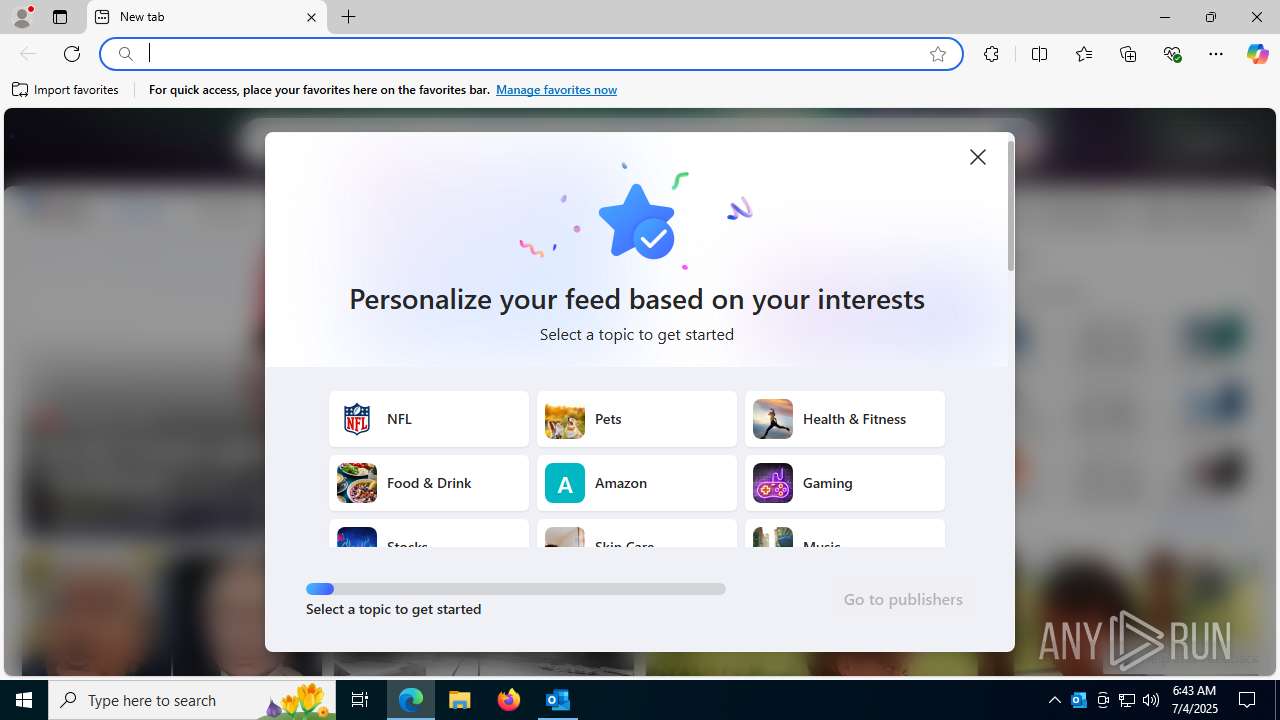
Task: Open the tab actions menu icon
Action: point(60,17)
